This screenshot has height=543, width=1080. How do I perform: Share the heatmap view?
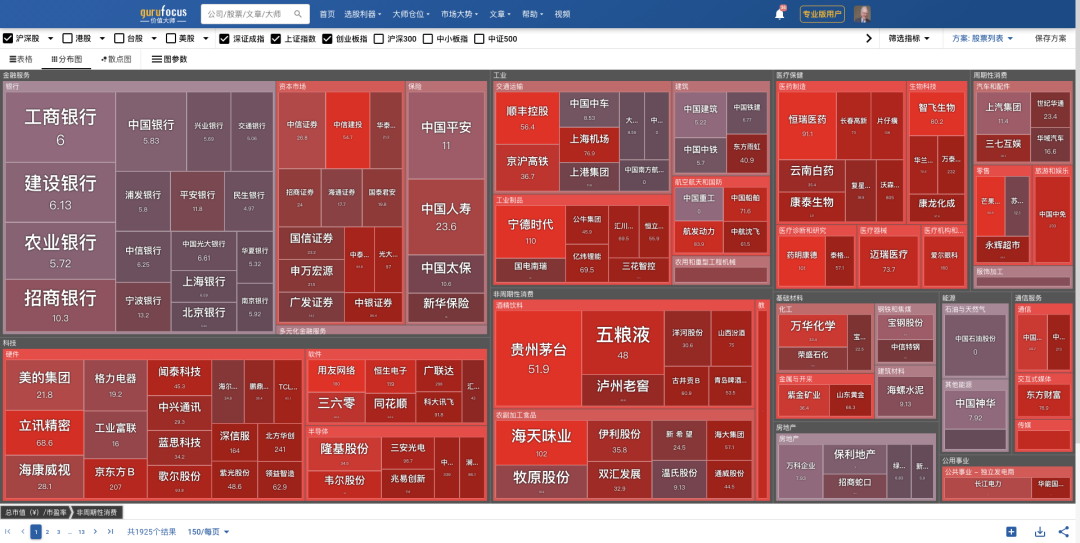click(x=1063, y=531)
